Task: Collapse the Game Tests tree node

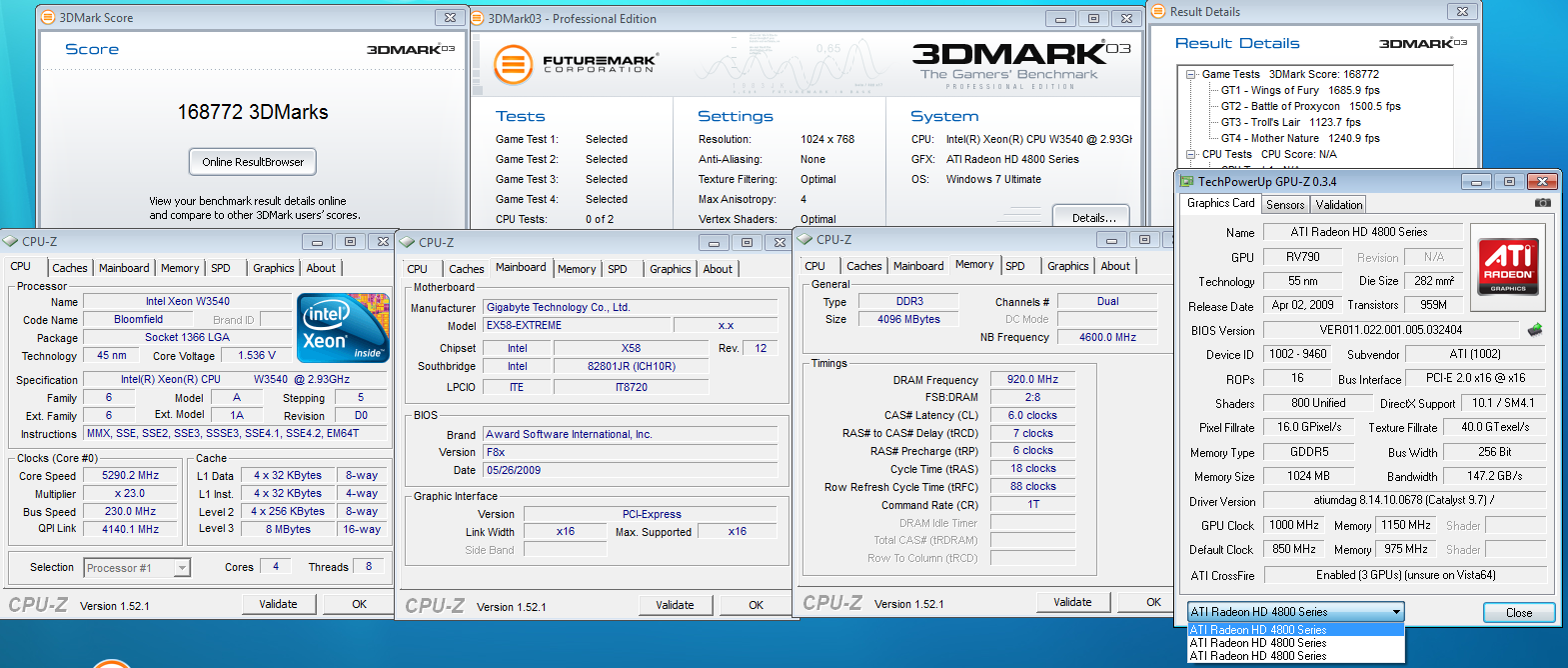Action: click(x=1191, y=74)
